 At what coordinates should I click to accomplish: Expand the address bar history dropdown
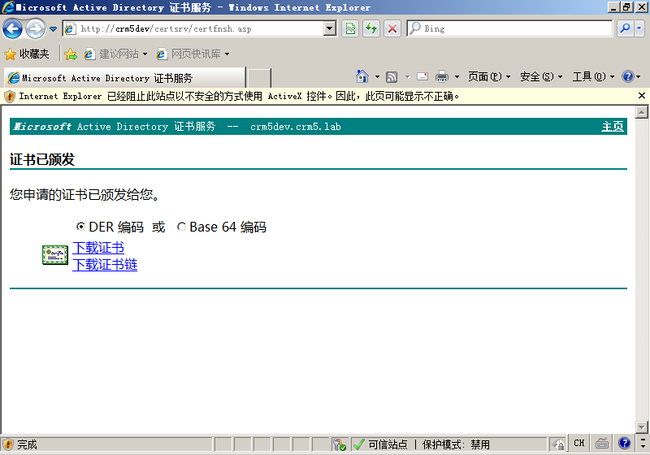[330, 29]
